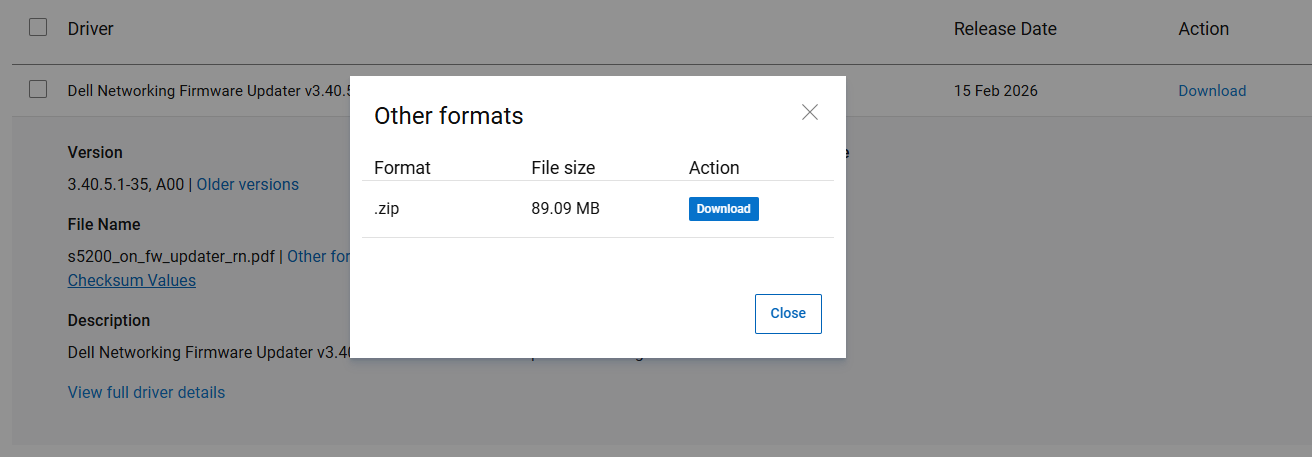View full driver details
The width and height of the screenshot is (1312, 457).
pos(146,392)
